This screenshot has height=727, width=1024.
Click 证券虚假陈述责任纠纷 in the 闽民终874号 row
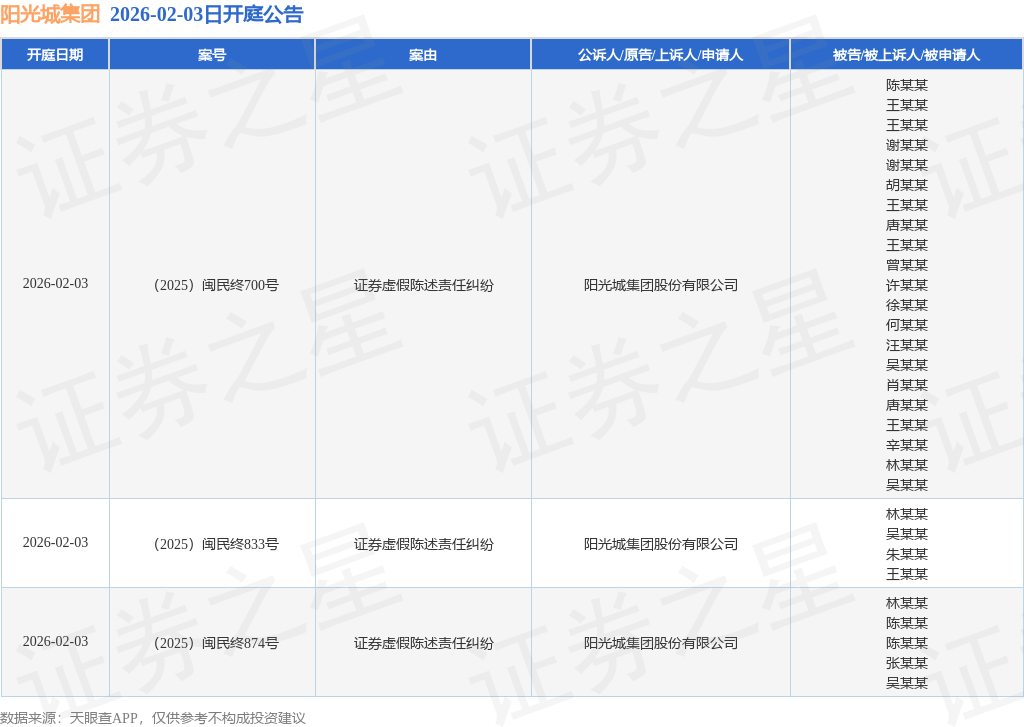(423, 643)
